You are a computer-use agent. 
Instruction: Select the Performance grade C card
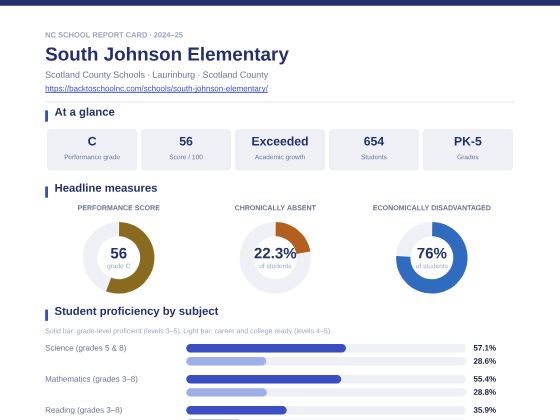(92, 150)
